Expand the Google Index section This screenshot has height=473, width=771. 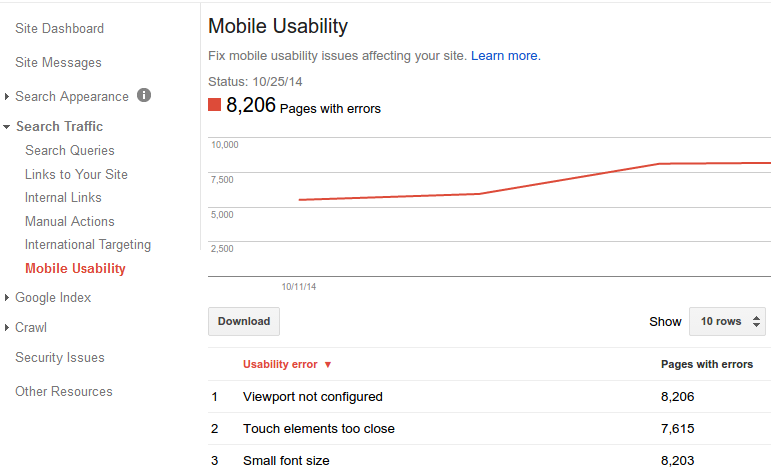coord(7,297)
